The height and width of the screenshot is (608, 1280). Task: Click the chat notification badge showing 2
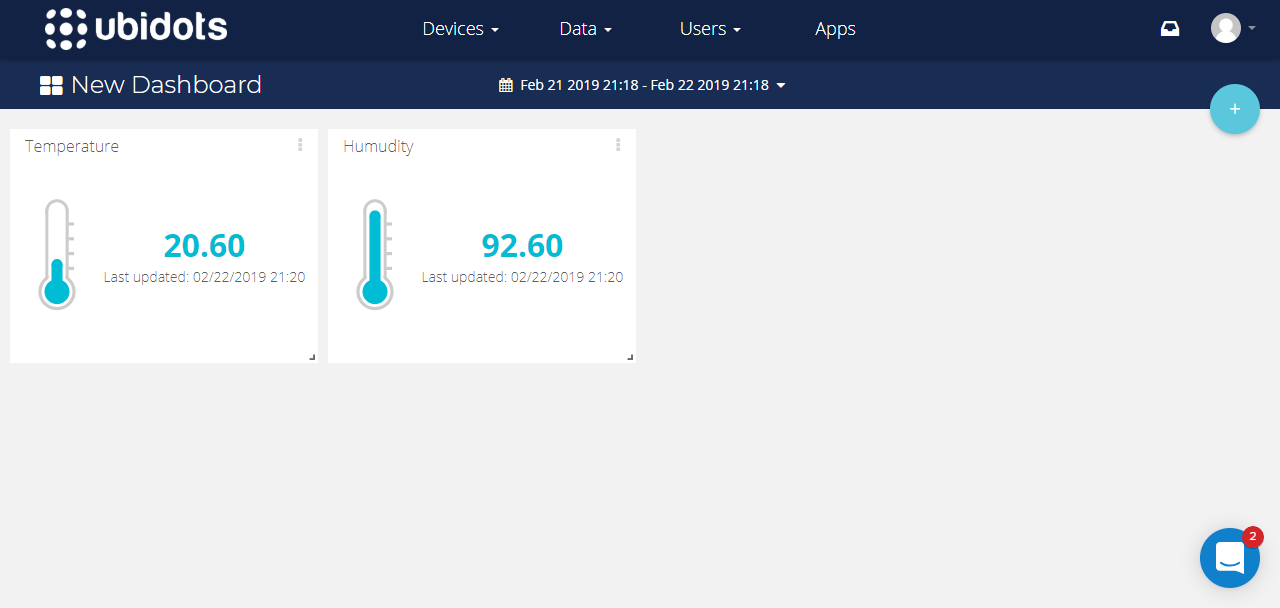pyautogui.click(x=1253, y=537)
